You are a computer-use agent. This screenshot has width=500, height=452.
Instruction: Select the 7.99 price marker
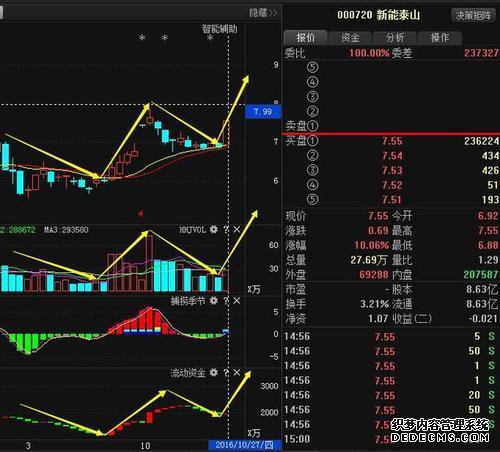(263, 112)
